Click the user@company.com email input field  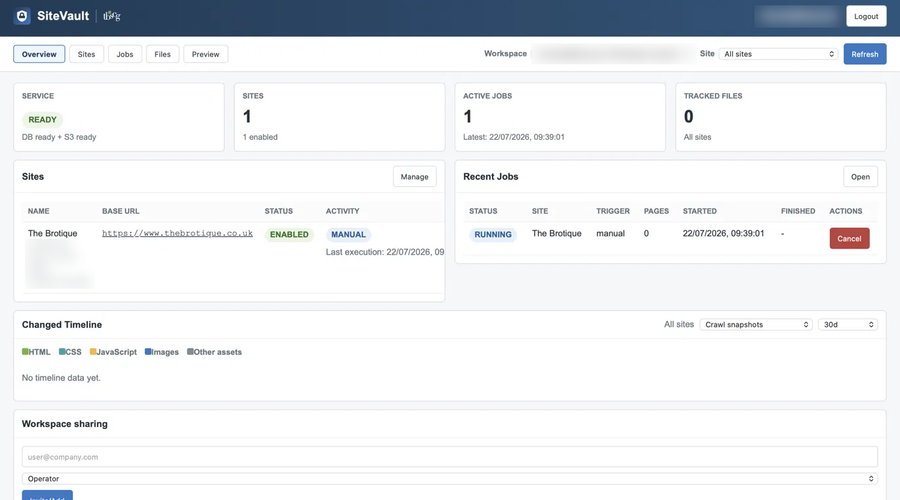[x=449, y=457]
